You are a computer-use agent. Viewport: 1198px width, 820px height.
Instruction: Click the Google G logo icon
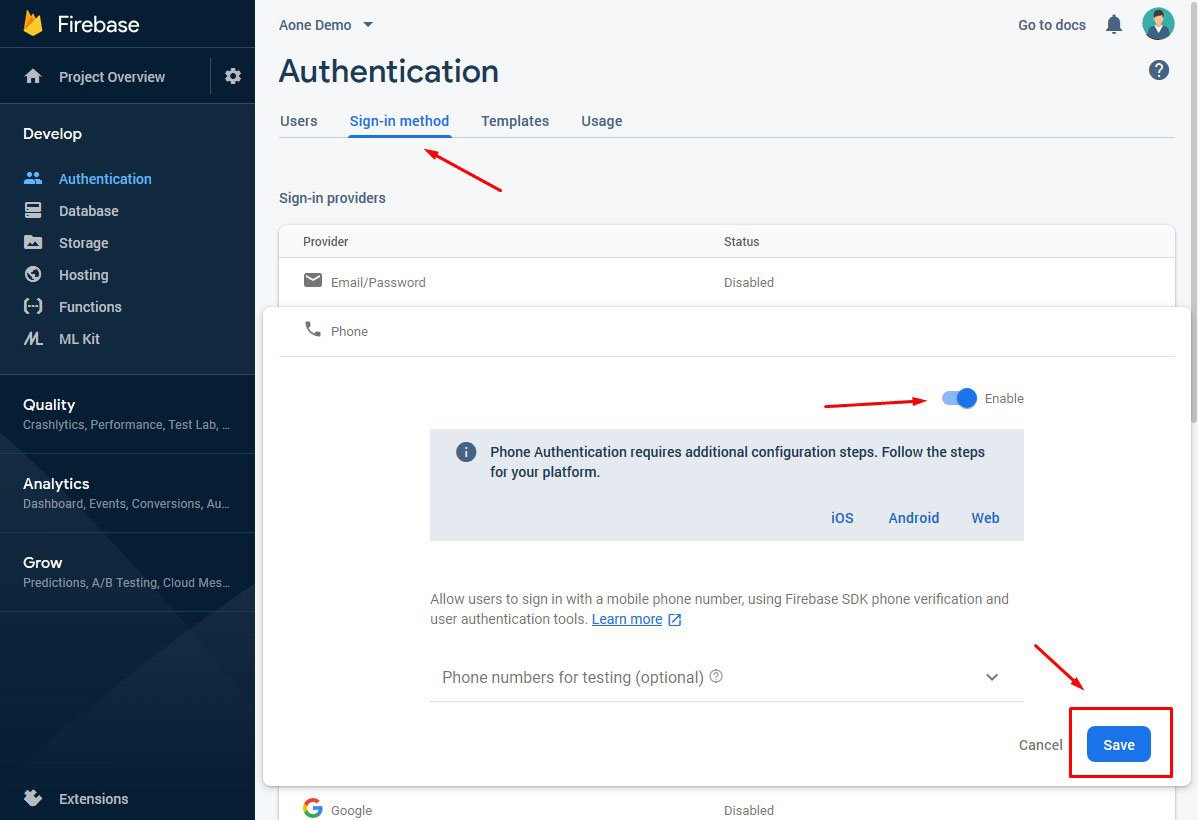pyautogui.click(x=312, y=809)
